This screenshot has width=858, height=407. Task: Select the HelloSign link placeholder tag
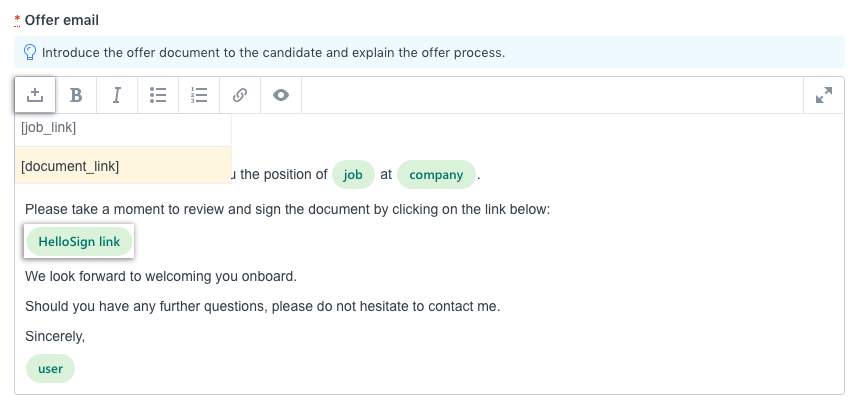(x=79, y=241)
